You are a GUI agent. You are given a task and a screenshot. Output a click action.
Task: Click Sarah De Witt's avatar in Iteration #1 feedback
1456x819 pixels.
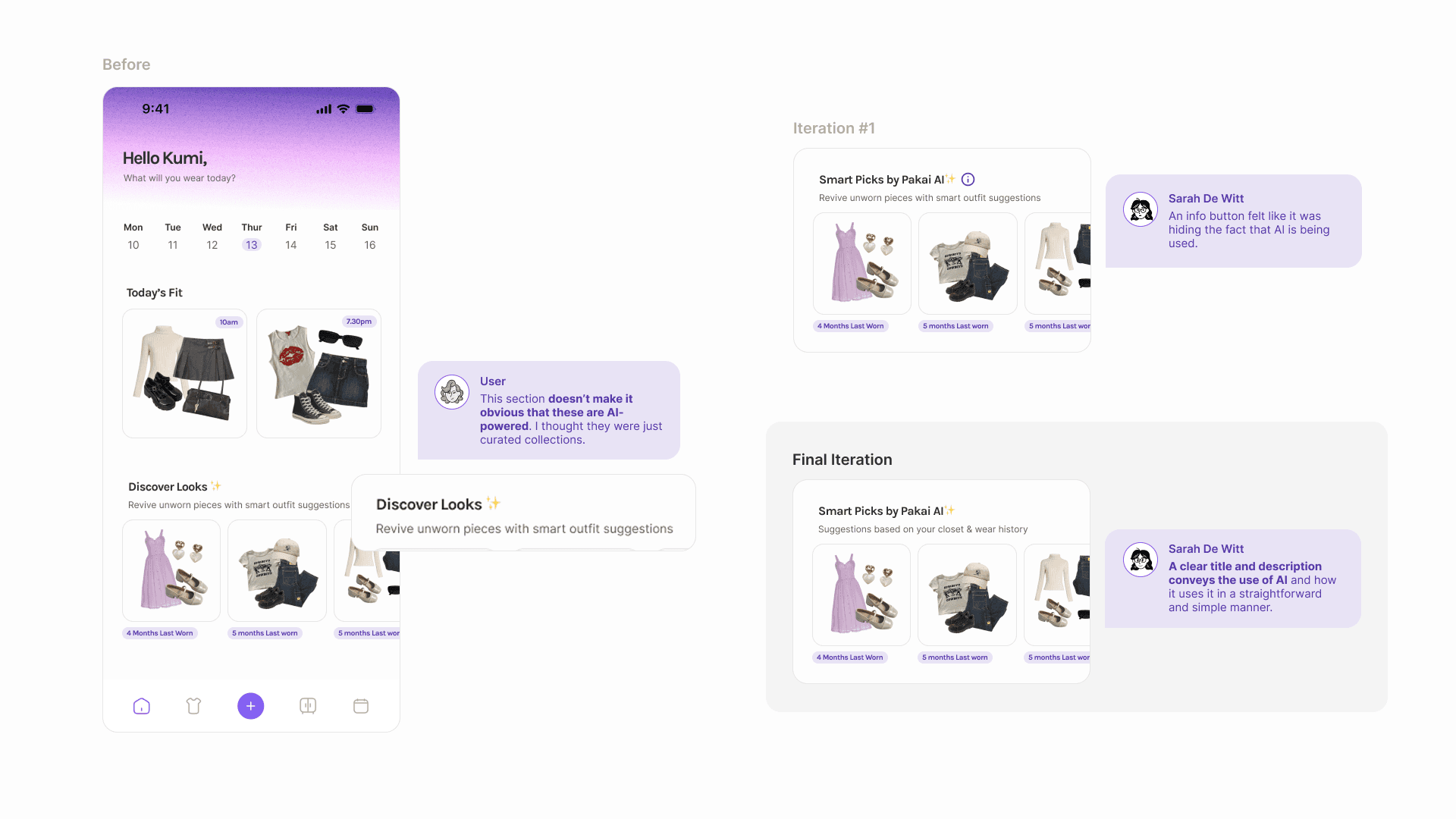pos(1141,209)
